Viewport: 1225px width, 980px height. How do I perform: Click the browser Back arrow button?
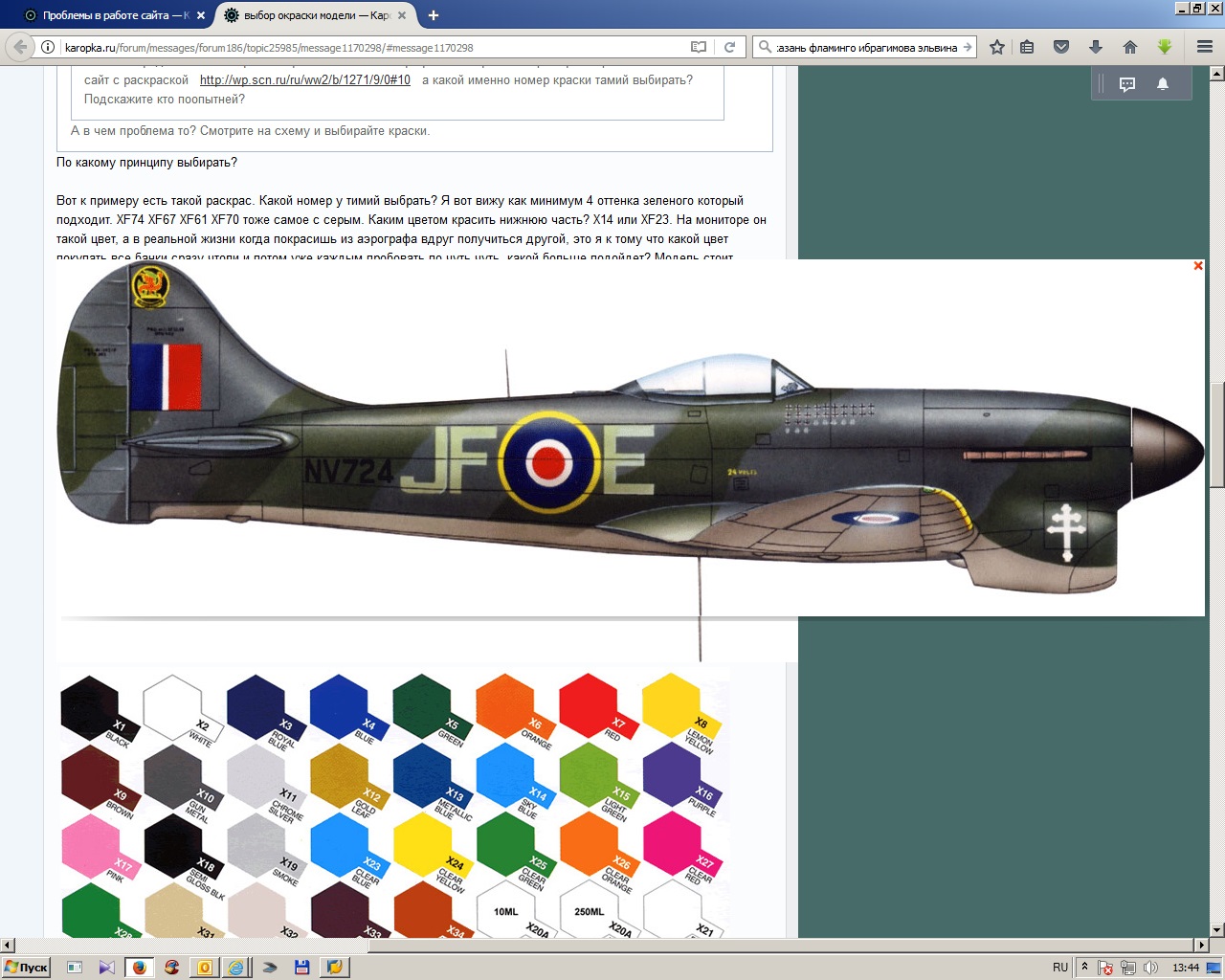tap(21, 47)
